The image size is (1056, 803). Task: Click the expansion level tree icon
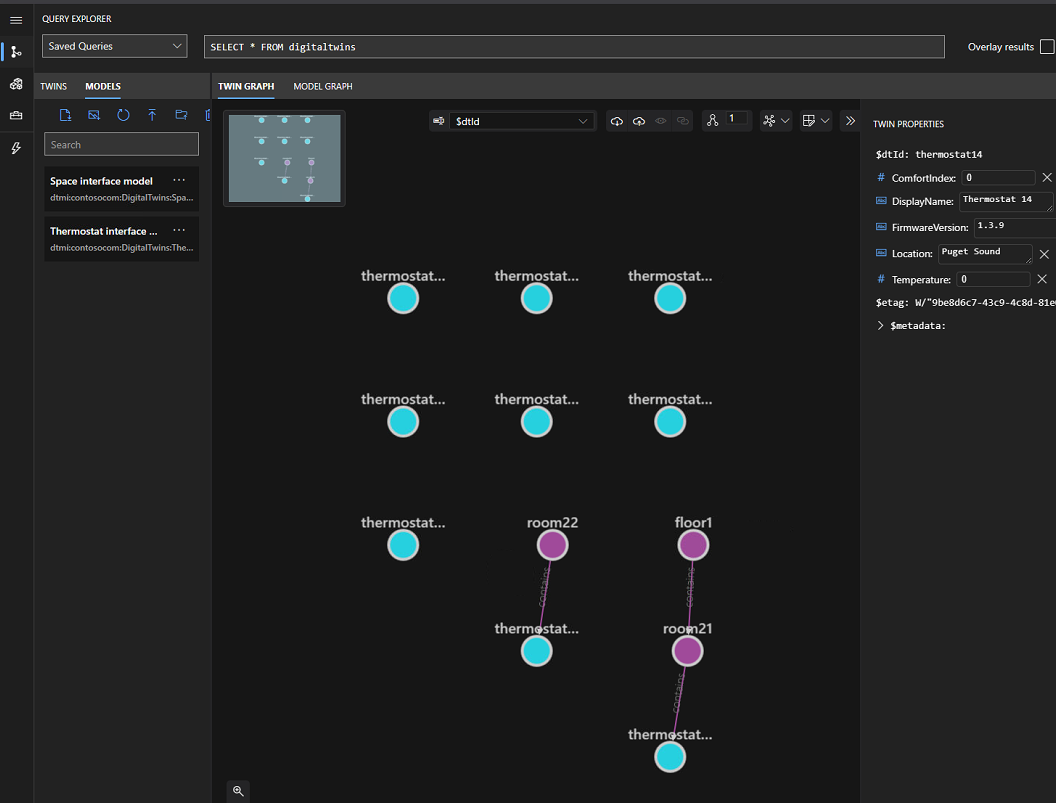point(713,121)
